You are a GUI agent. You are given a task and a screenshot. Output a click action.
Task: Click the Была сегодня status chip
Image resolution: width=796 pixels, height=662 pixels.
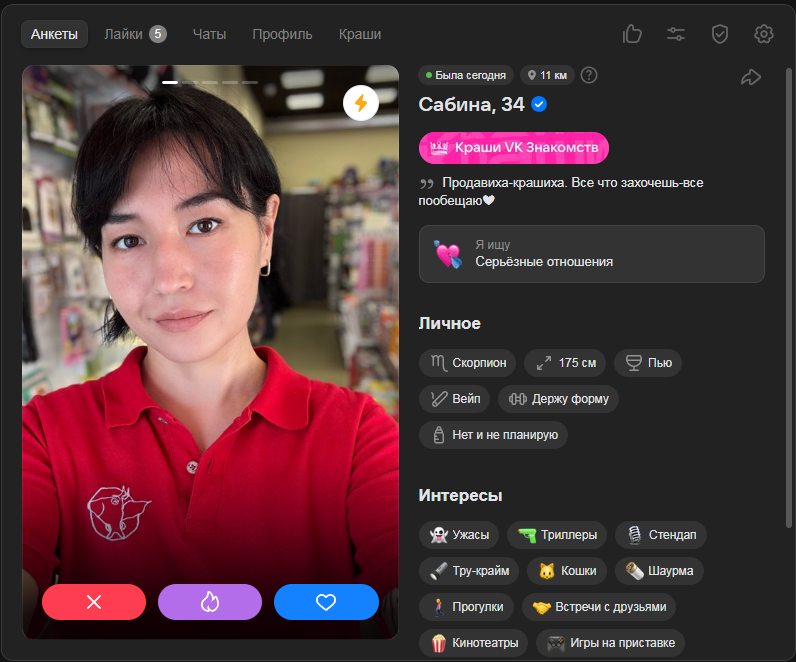[466, 75]
